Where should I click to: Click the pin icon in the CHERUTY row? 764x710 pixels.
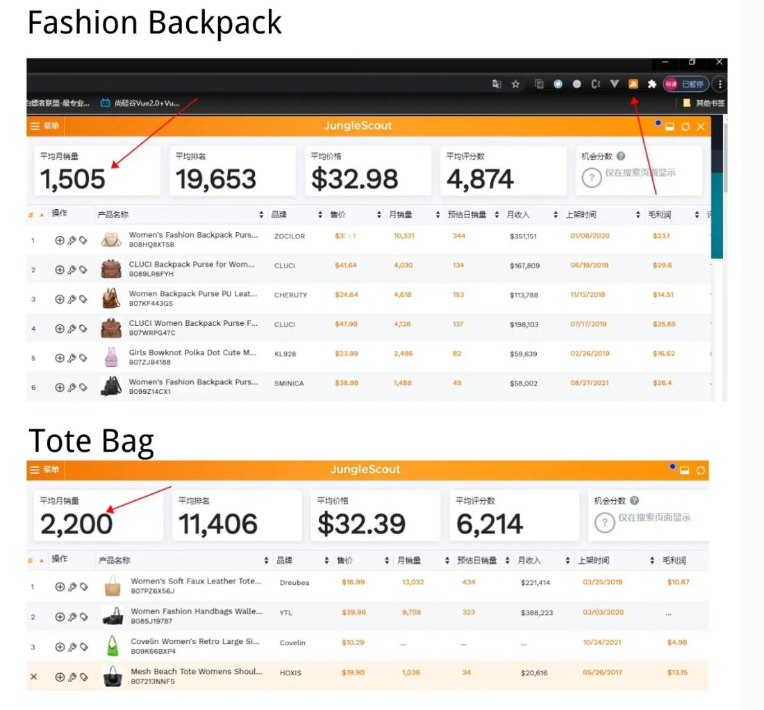pos(72,299)
